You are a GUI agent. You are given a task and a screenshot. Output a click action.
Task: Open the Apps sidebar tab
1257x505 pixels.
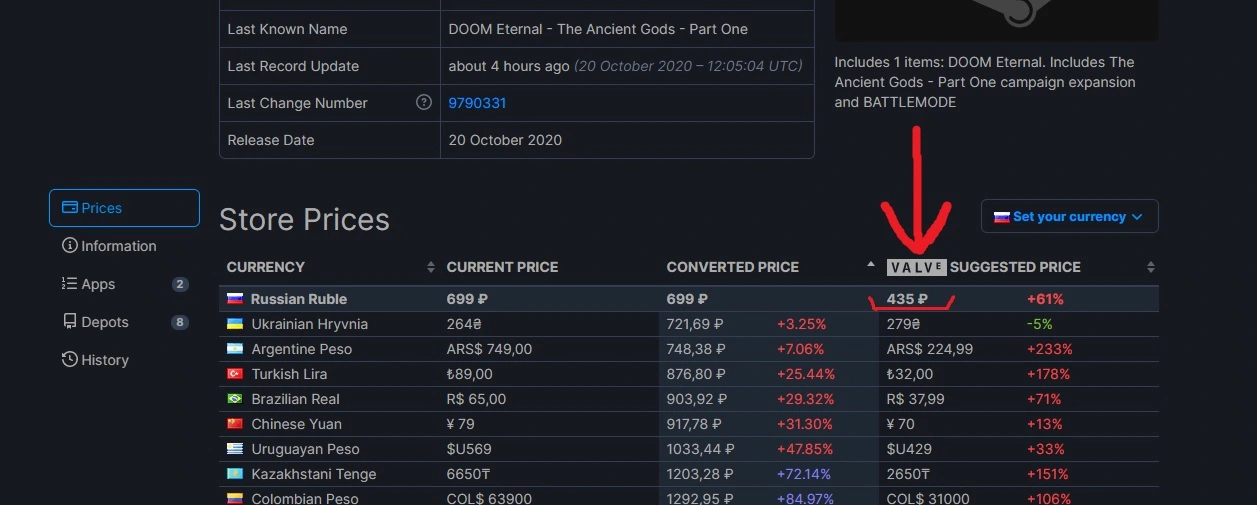point(124,284)
